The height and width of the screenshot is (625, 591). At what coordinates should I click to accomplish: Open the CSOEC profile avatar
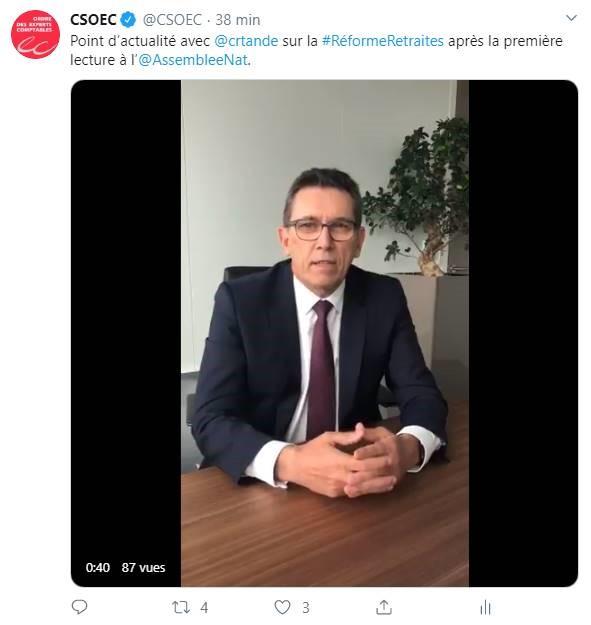(x=35, y=34)
